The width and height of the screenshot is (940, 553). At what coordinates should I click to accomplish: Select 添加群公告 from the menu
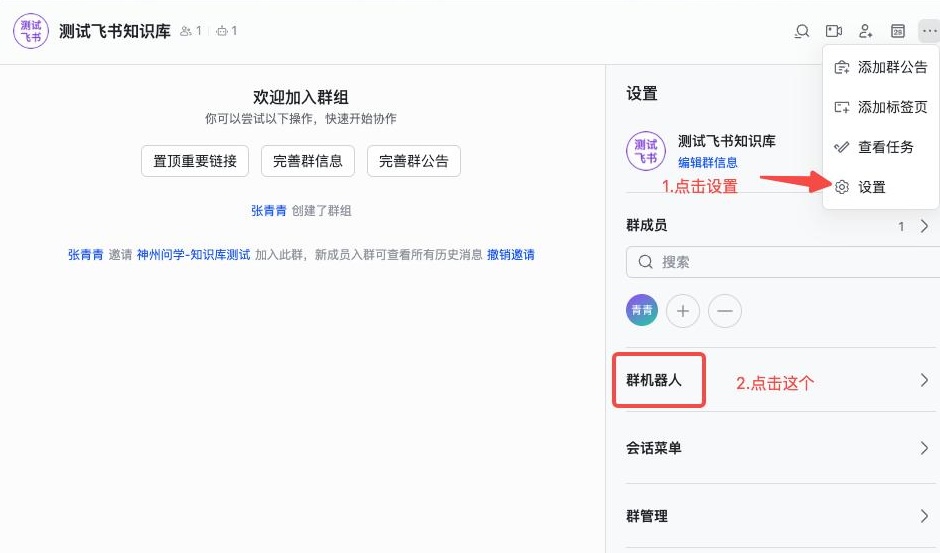(x=881, y=67)
